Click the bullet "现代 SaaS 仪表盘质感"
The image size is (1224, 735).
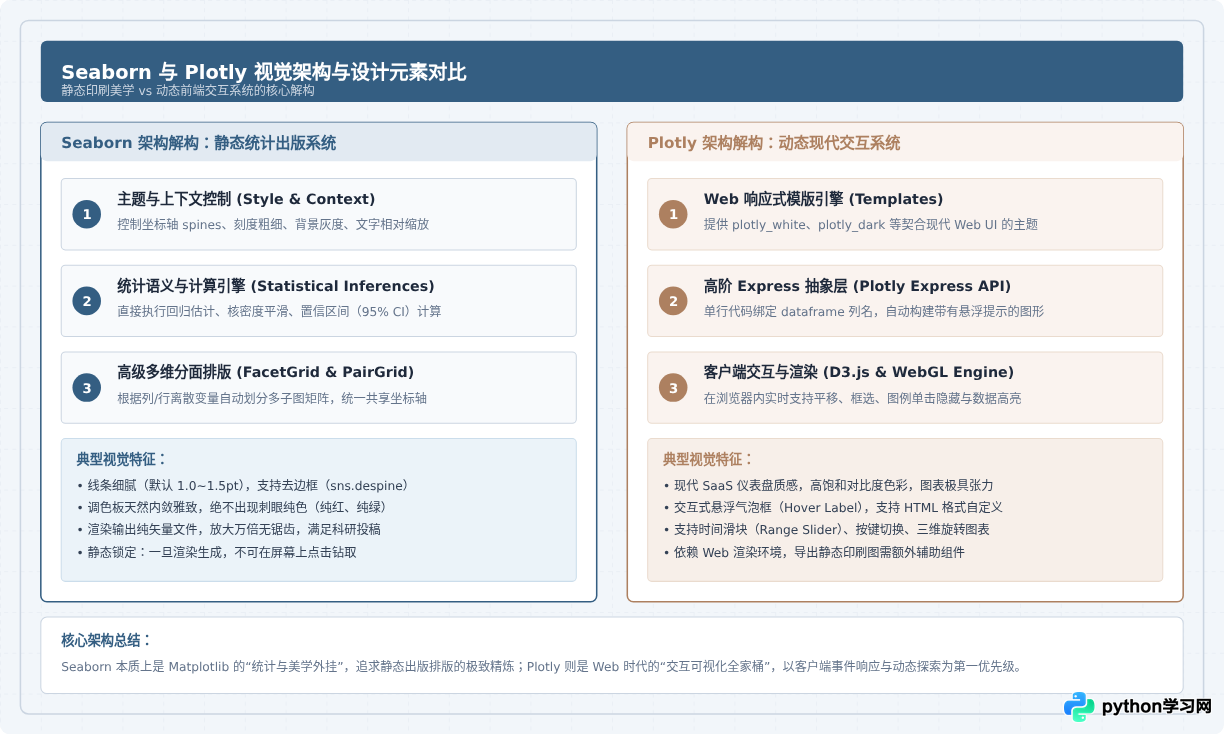(828, 485)
